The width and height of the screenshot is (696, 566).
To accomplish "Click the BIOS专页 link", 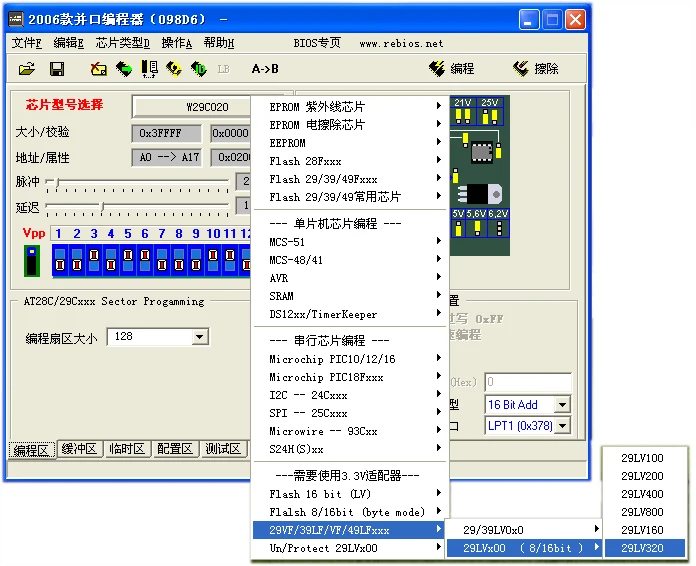I will (x=317, y=43).
